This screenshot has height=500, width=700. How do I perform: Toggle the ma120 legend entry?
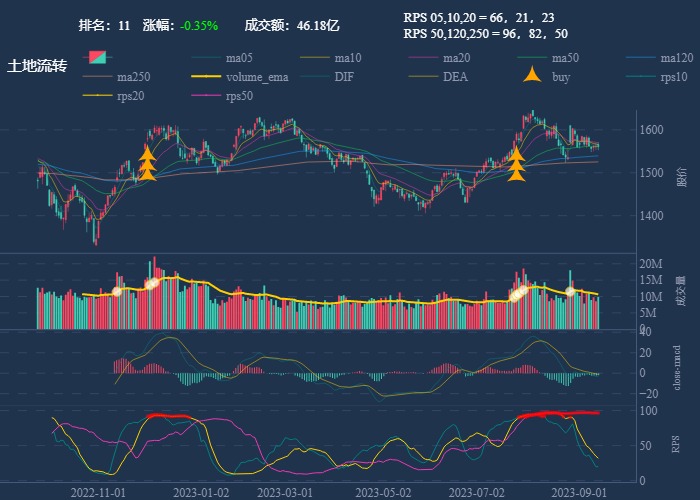pos(641,58)
